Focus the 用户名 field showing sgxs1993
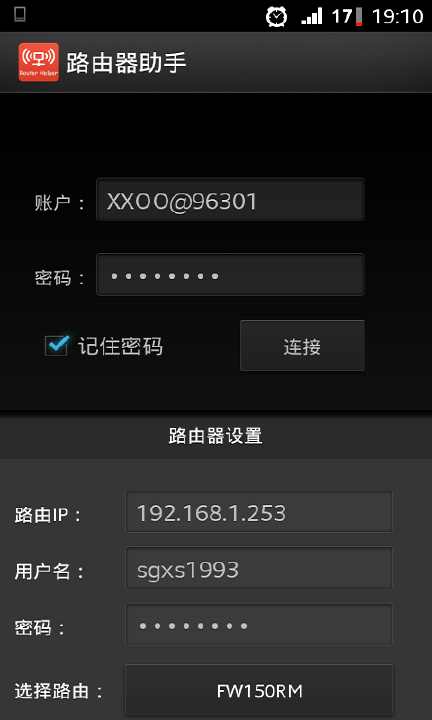Viewport: 432px width, 720px height. click(x=259, y=568)
